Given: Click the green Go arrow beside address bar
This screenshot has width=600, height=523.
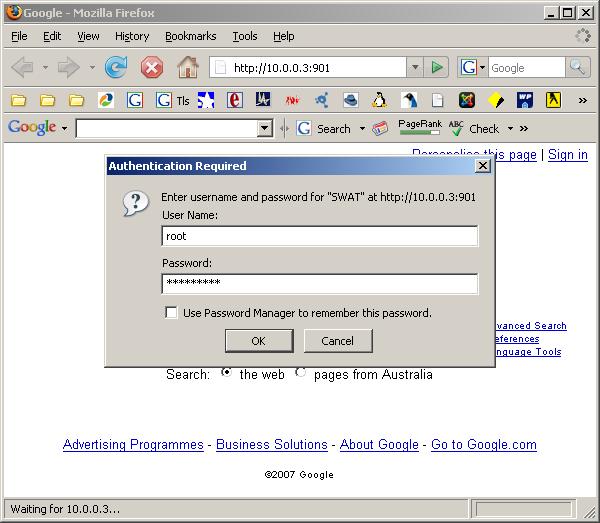Looking at the screenshot, I should (437, 67).
